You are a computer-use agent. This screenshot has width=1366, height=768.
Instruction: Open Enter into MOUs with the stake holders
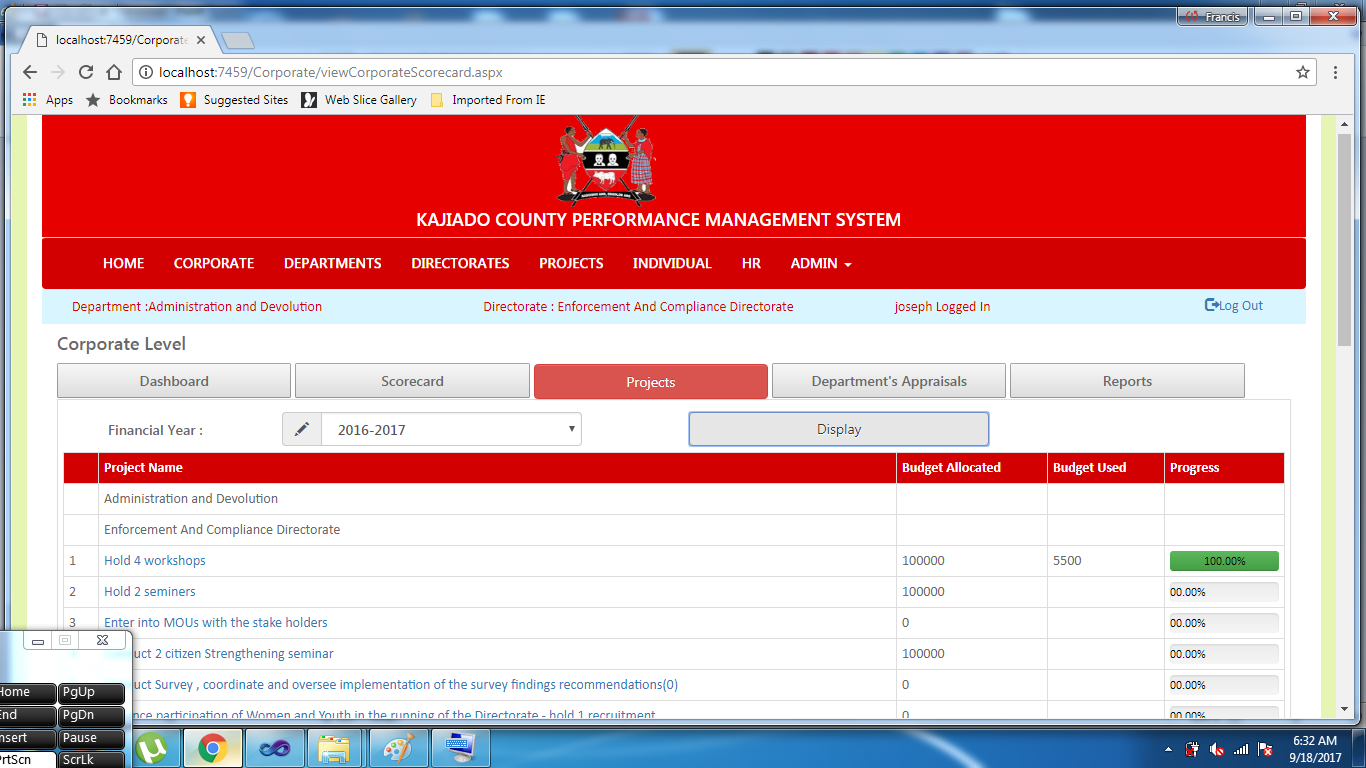[x=216, y=623]
